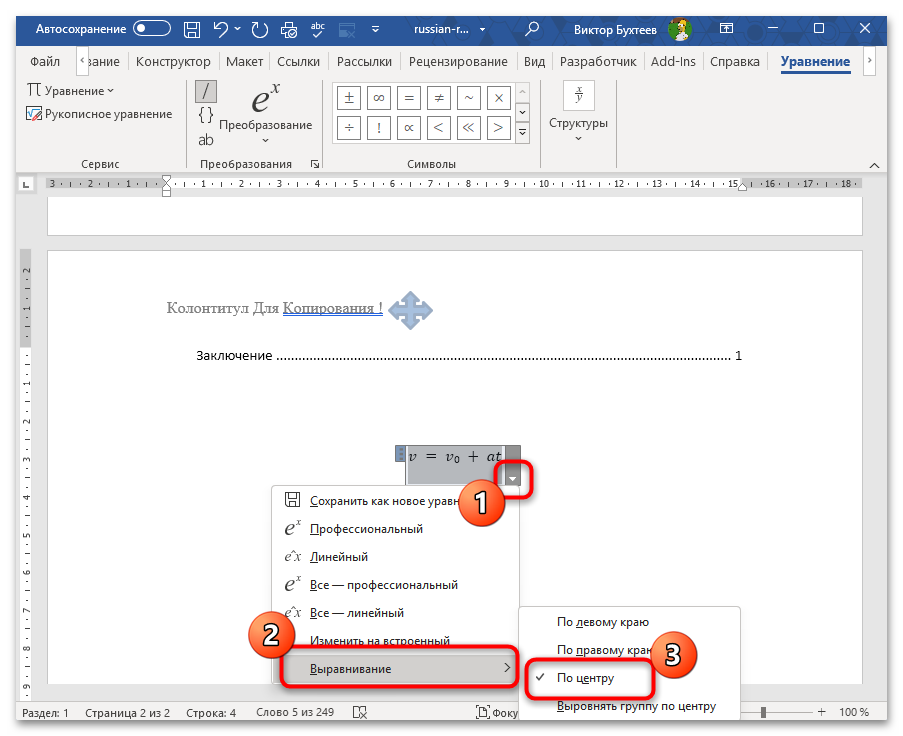
Task: Insert the division sign symbol
Action: pos(349,128)
